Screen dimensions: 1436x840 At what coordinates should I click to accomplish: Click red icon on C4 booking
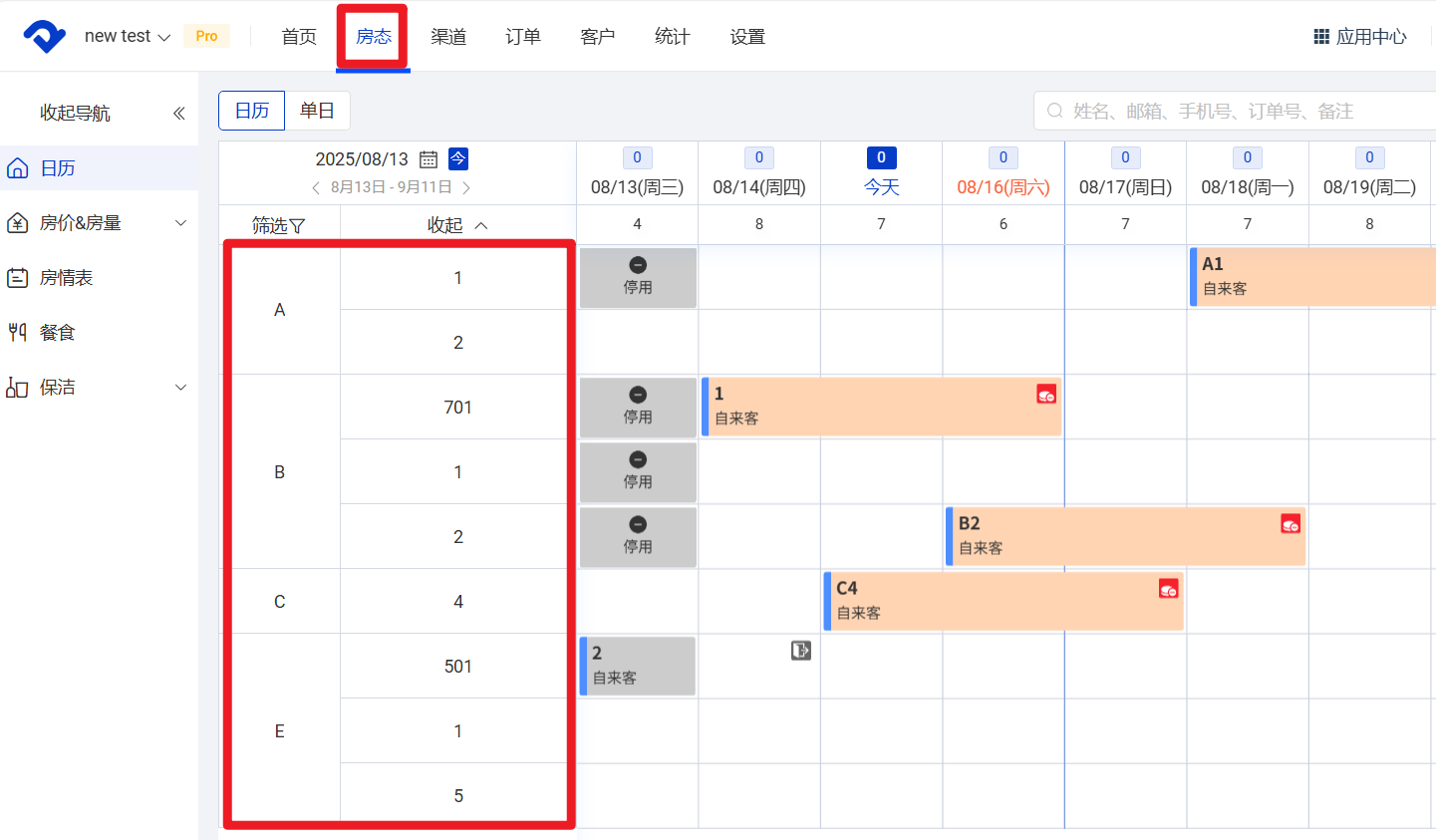click(1169, 589)
